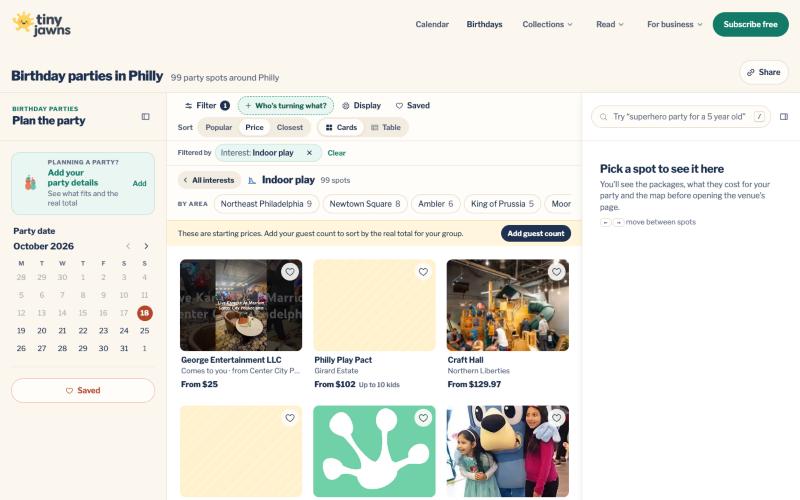The width and height of the screenshot is (800, 500).
Task: Show Saved spots from toolbar
Action: click(413, 106)
